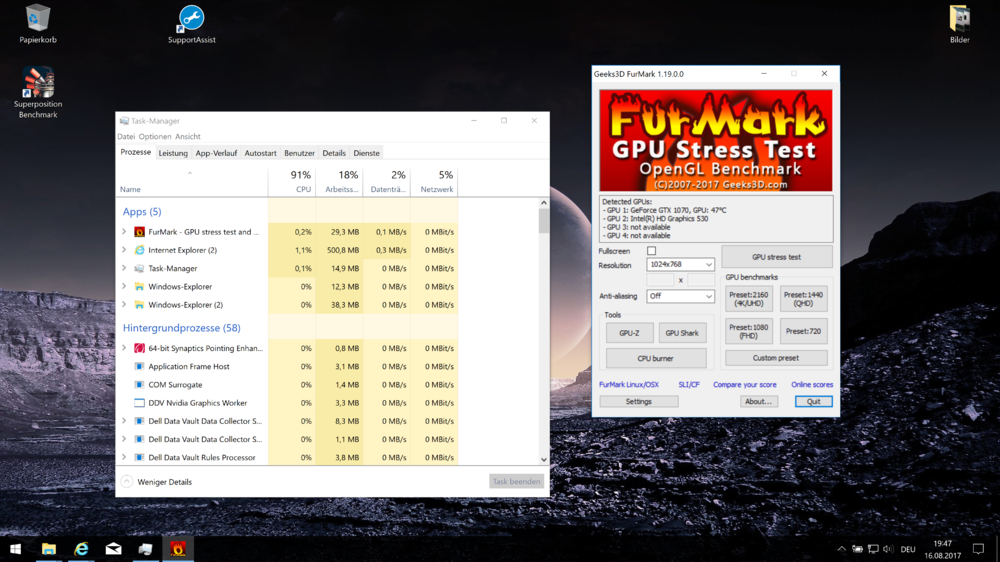Sort processes by the CPU column header

[291, 182]
